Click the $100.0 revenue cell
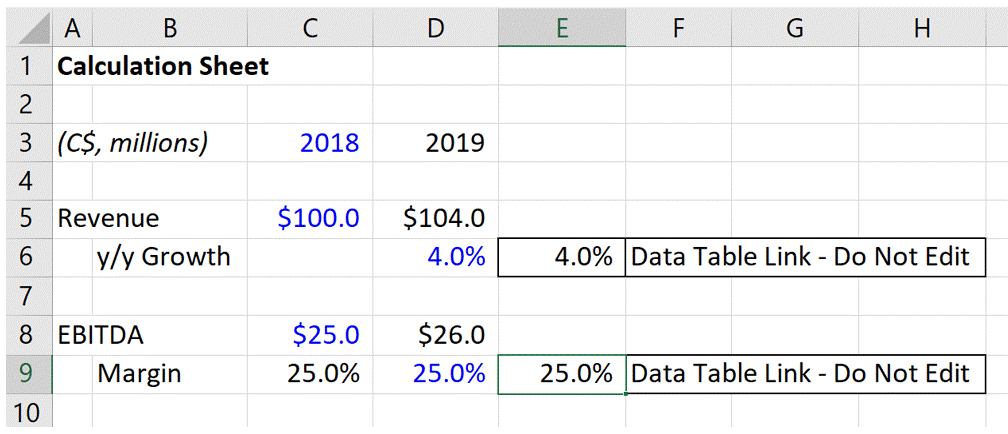 (x=319, y=218)
